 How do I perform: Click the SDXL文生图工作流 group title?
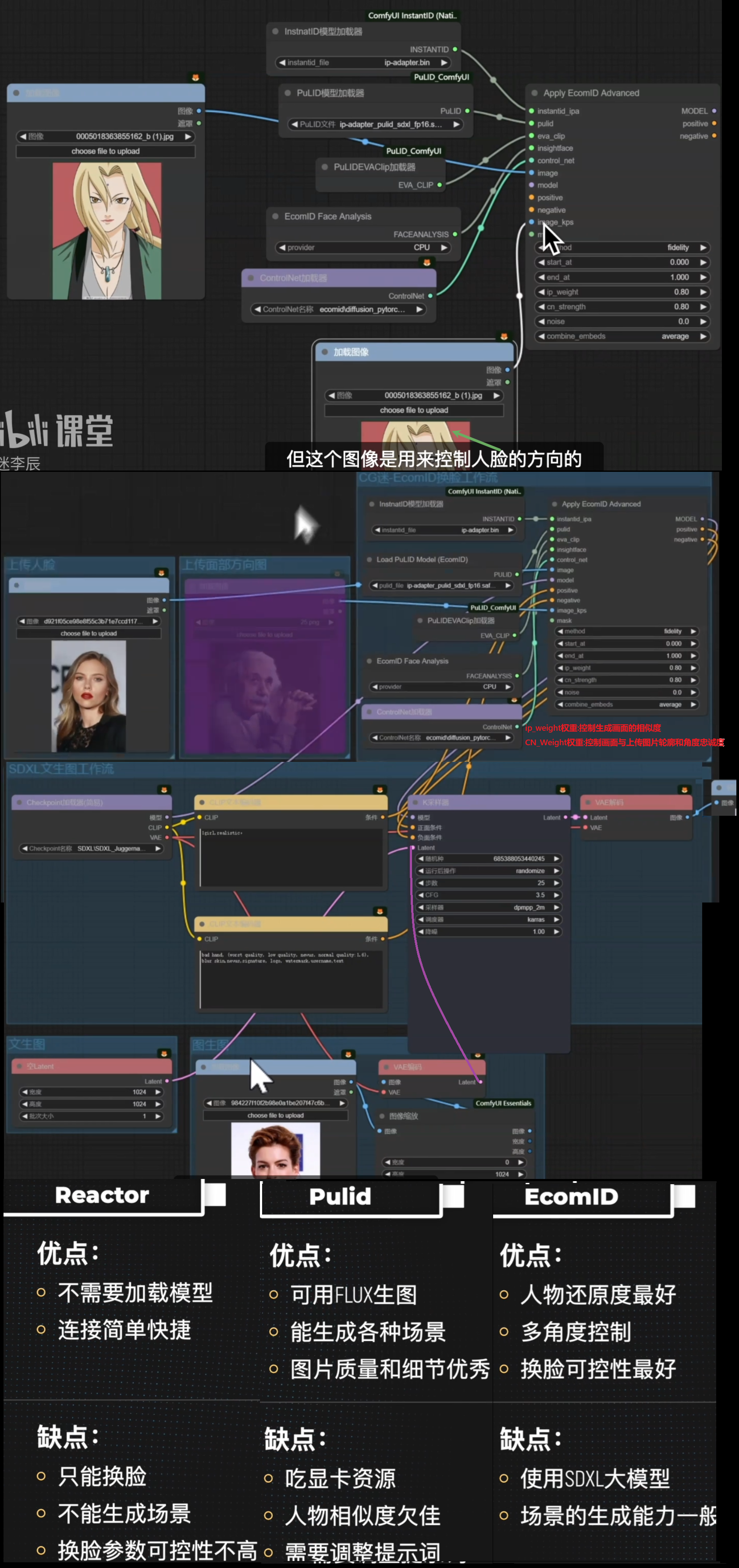[x=61, y=769]
